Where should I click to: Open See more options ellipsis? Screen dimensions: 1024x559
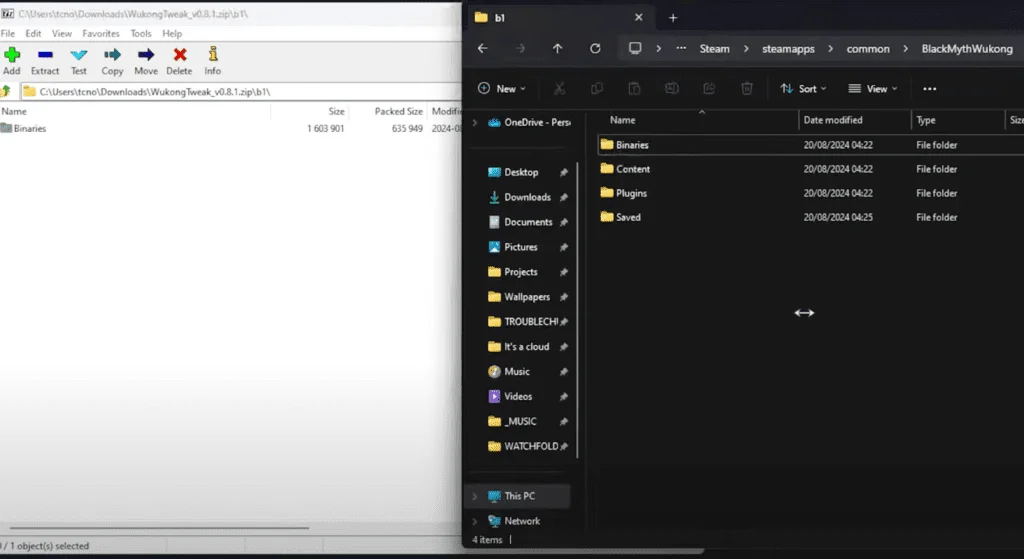(x=929, y=88)
